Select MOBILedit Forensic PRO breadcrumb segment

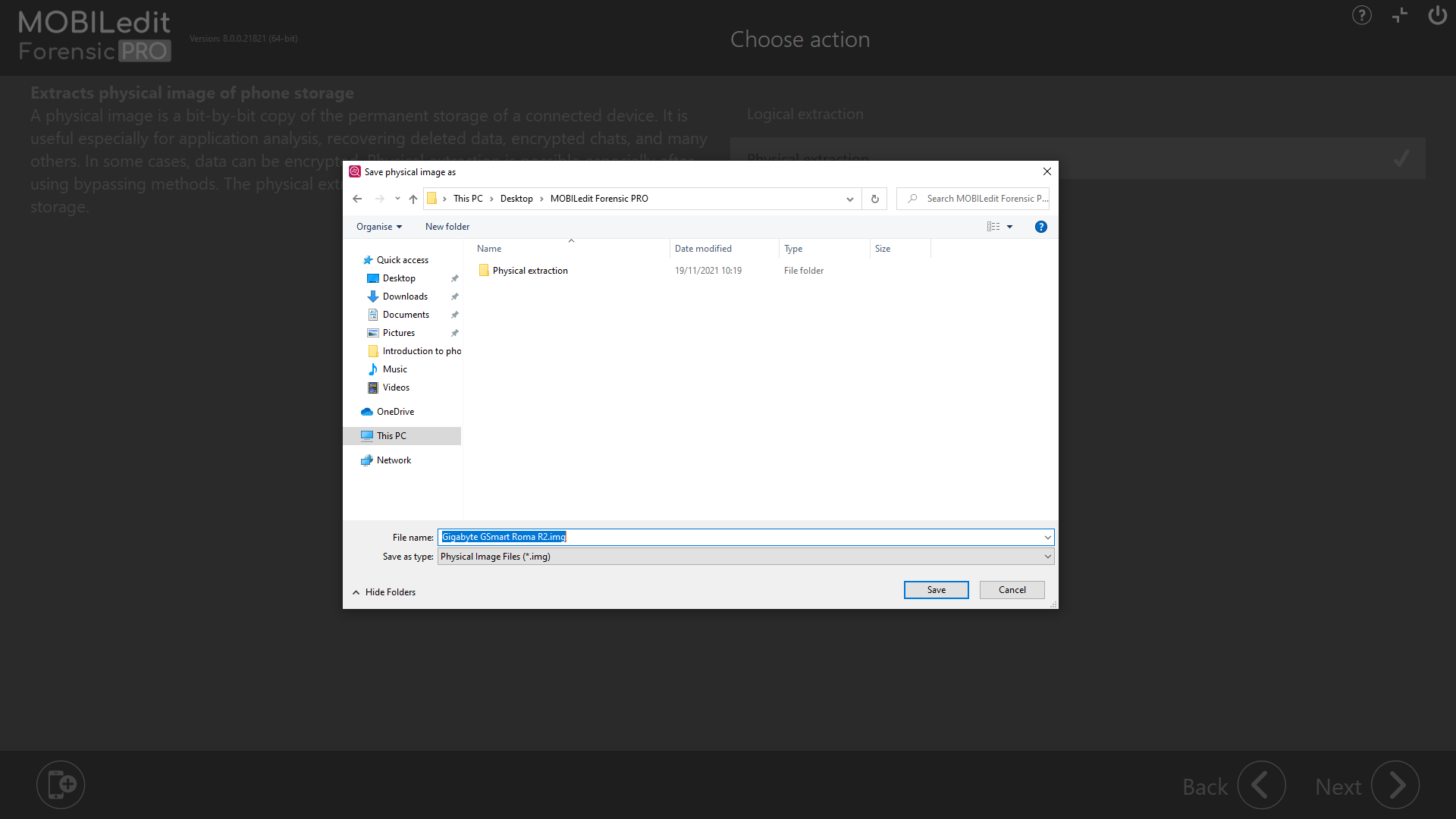599,199
